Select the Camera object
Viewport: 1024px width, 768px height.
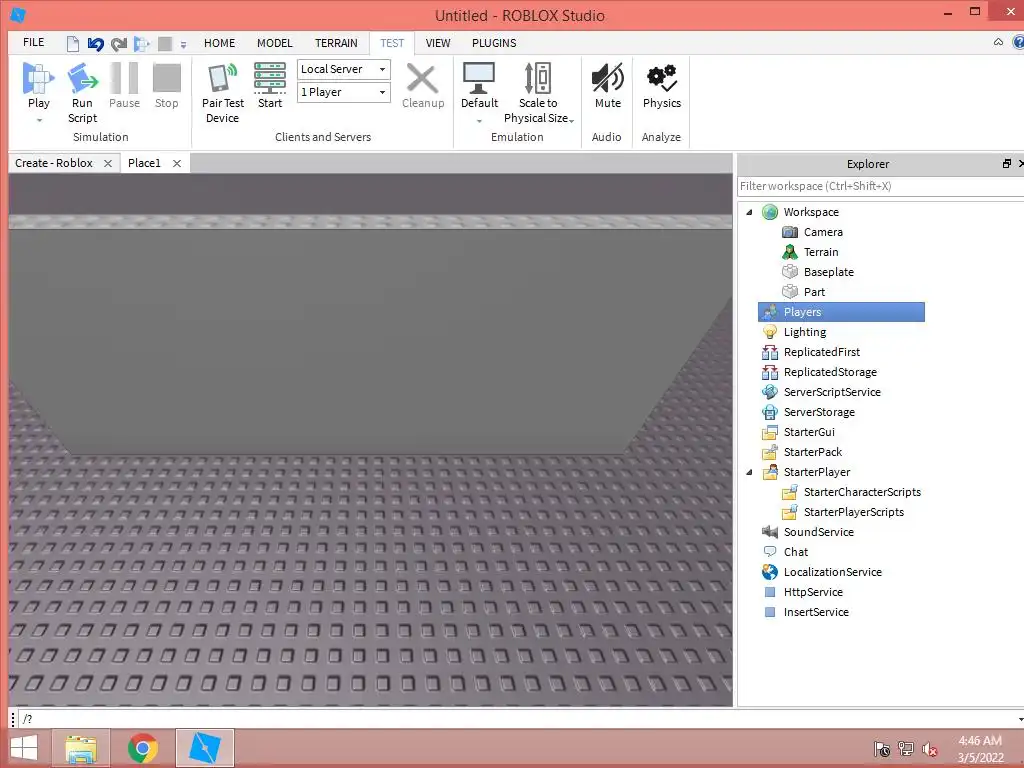click(x=823, y=232)
